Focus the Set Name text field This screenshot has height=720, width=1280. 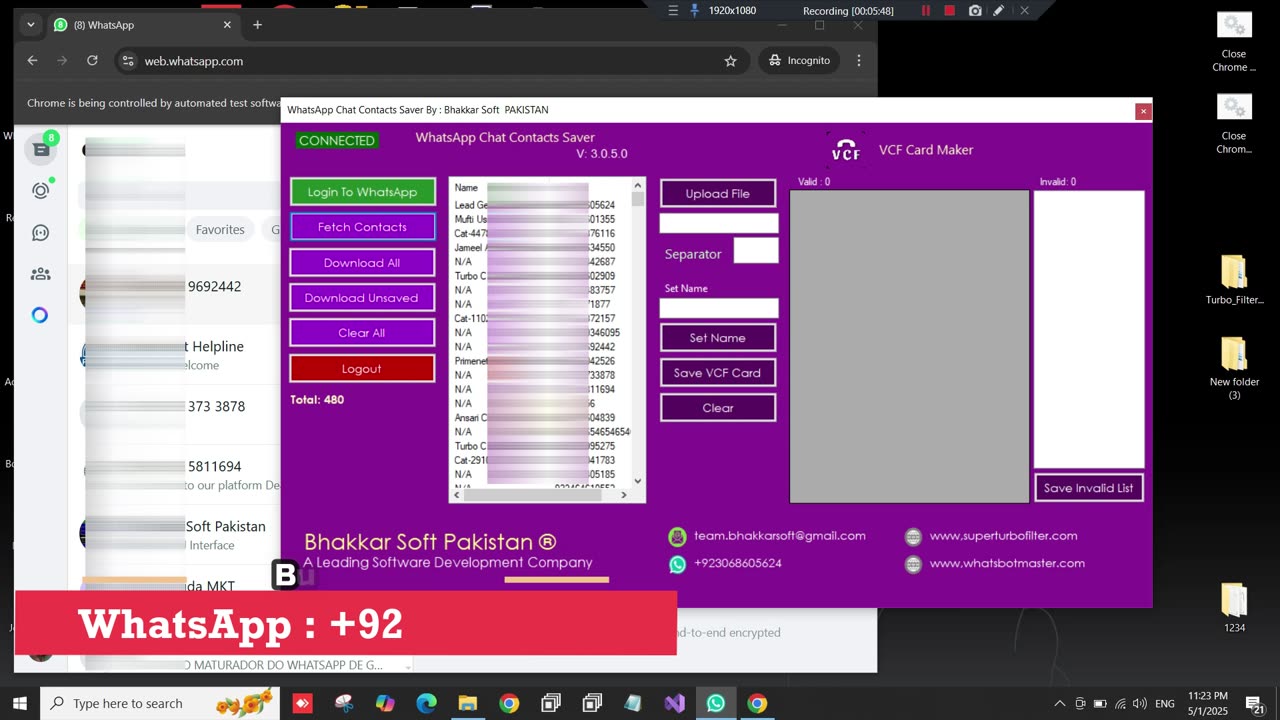tap(719, 308)
